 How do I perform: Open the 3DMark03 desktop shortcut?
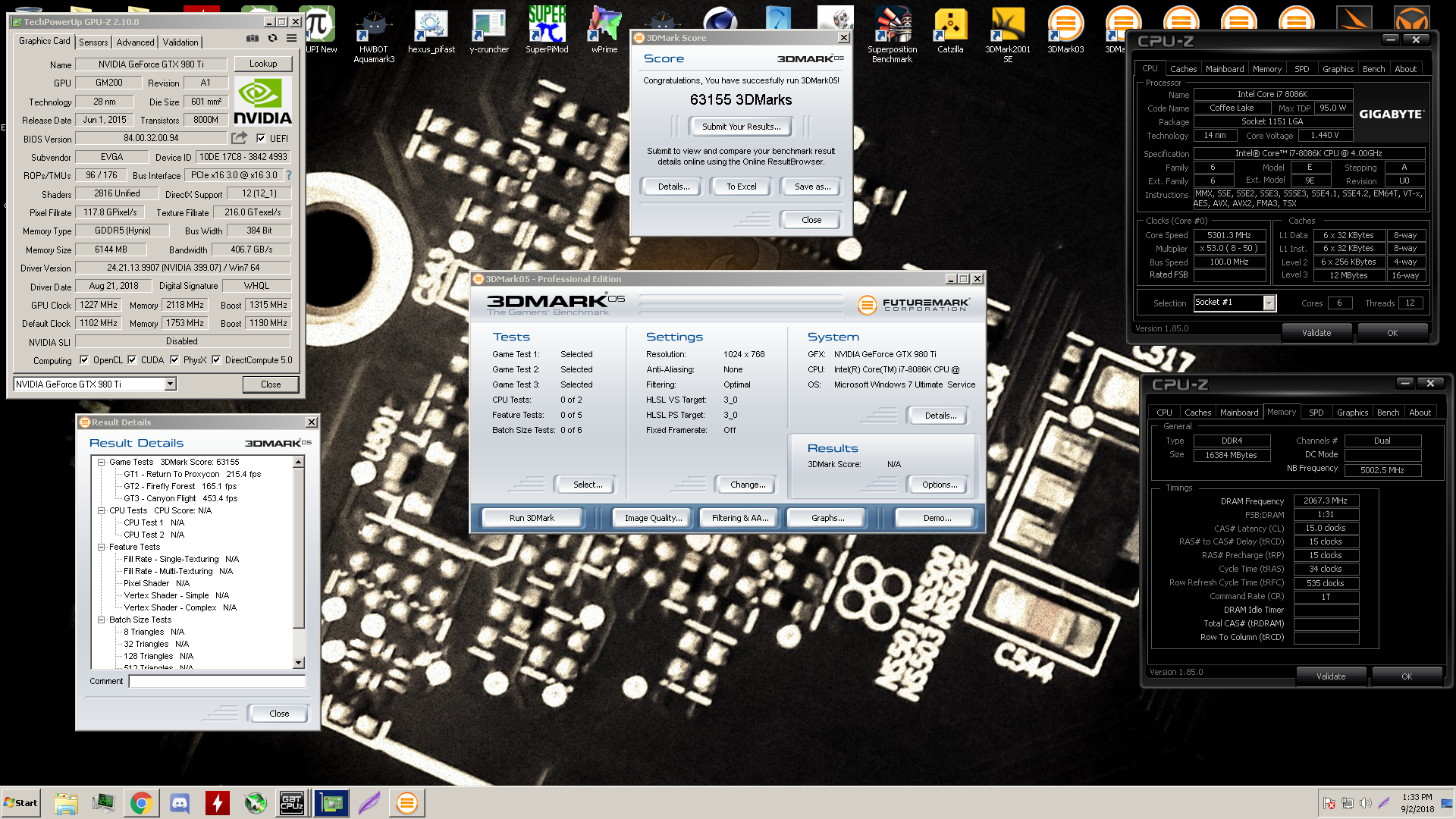(1065, 30)
